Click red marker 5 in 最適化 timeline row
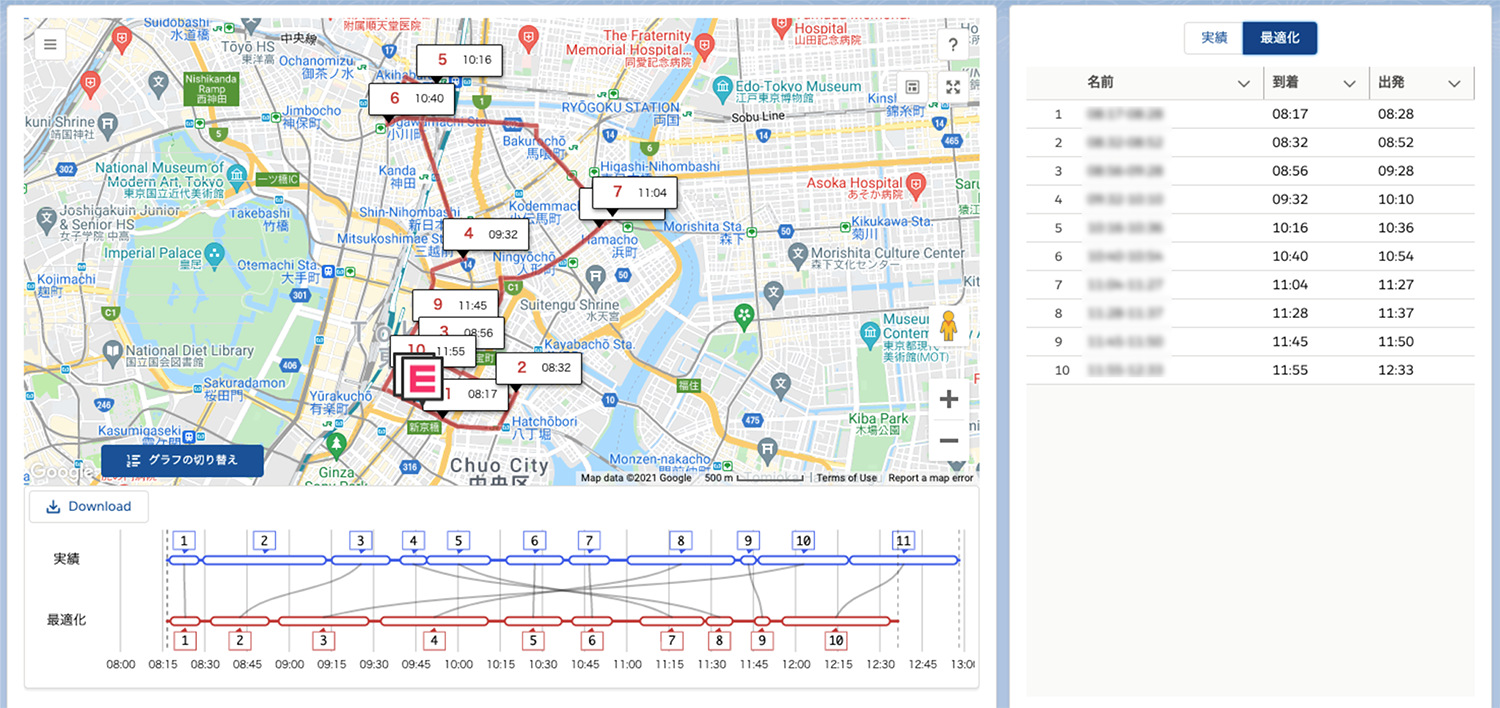Viewport: 1500px width, 708px height. (533, 640)
